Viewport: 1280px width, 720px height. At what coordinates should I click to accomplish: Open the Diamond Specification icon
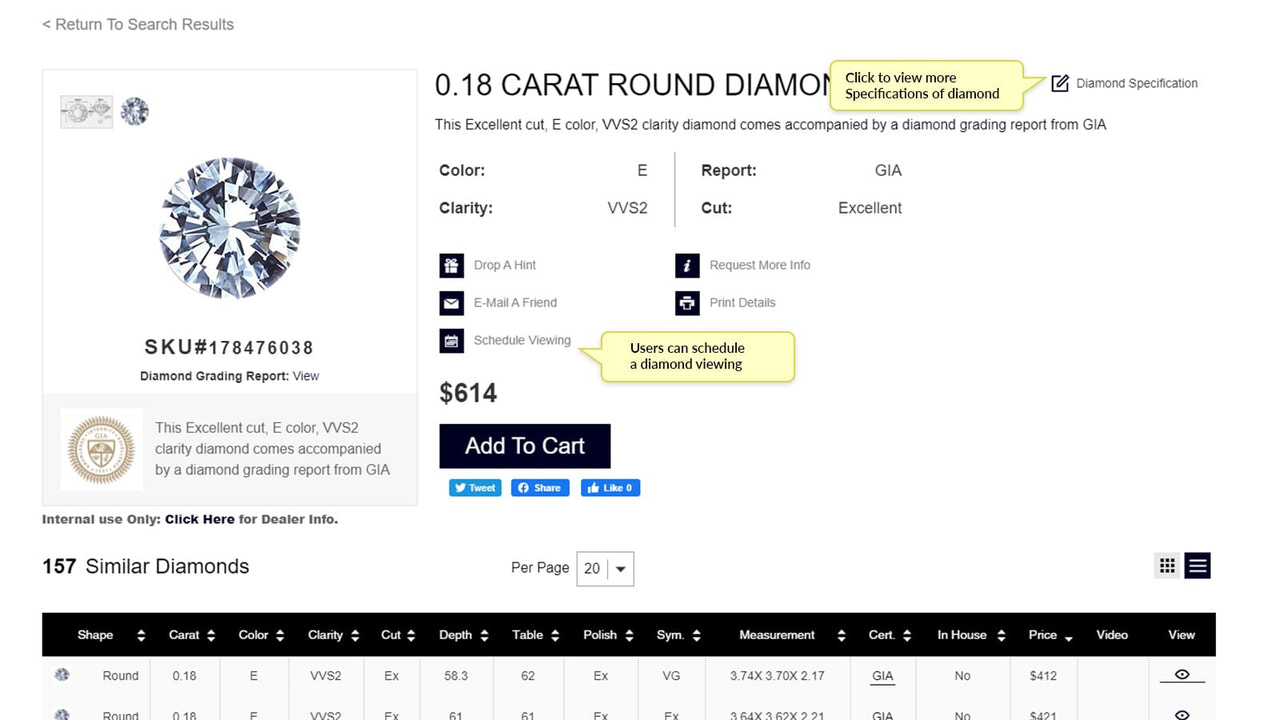1059,83
